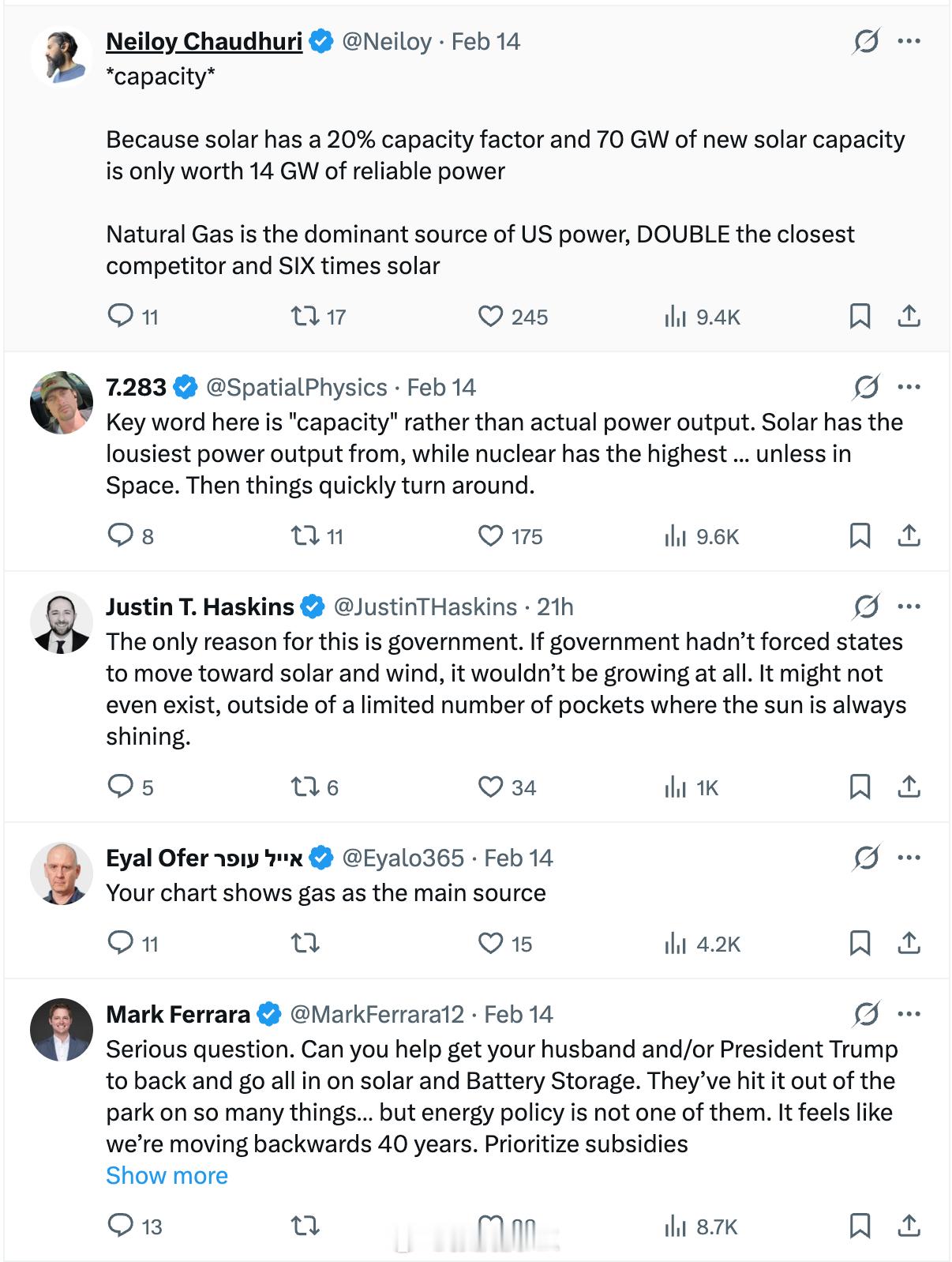This screenshot has width=952, height=1262.
Task: Open Neiloy Chaudhuri's profile name link
Action: click(204, 41)
